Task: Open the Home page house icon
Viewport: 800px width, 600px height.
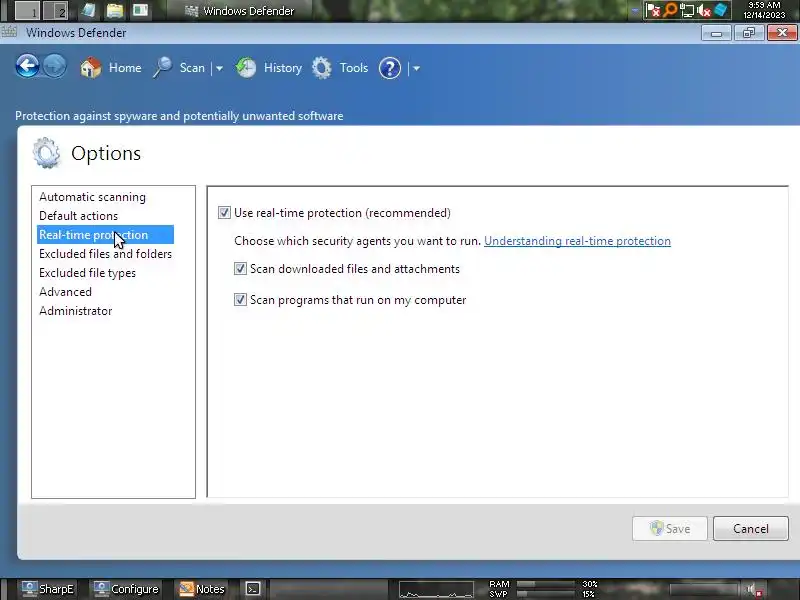Action: click(x=91, y=68)
